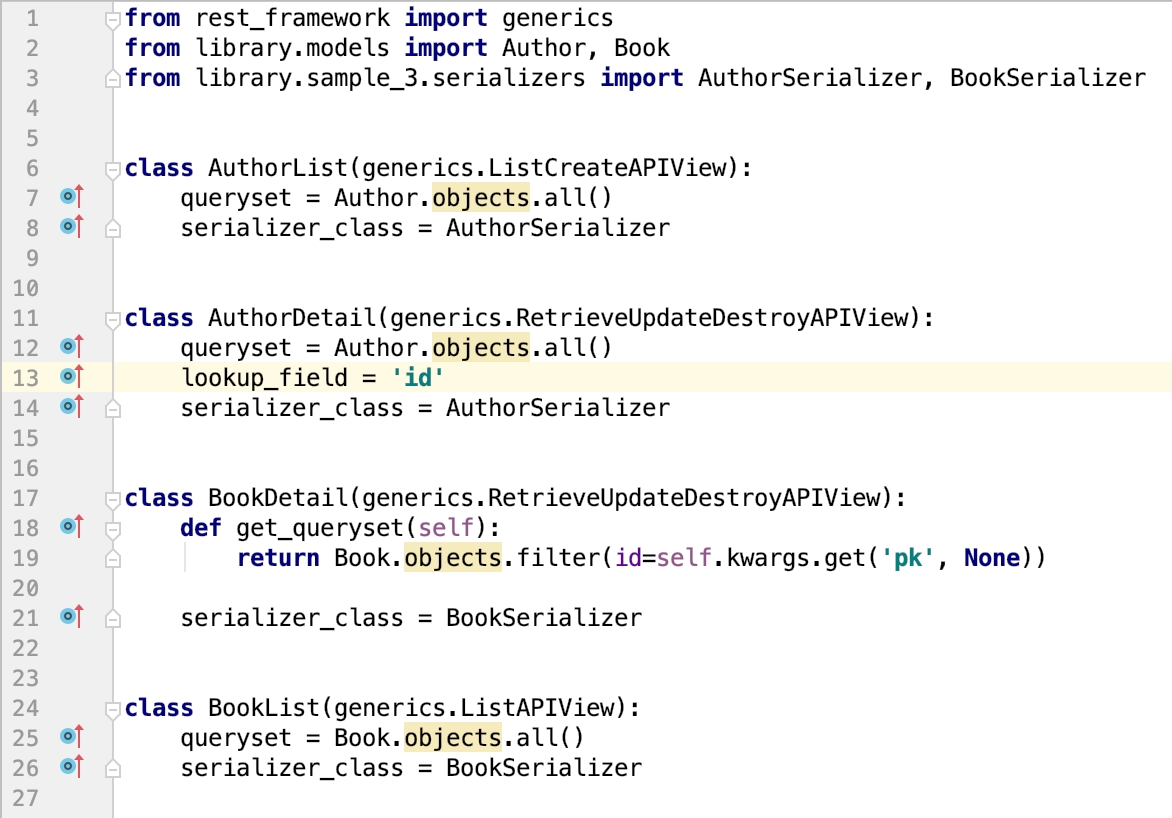Click override icon on line 26
Viewport: 1172px width, 818px height.
(70, 768)
